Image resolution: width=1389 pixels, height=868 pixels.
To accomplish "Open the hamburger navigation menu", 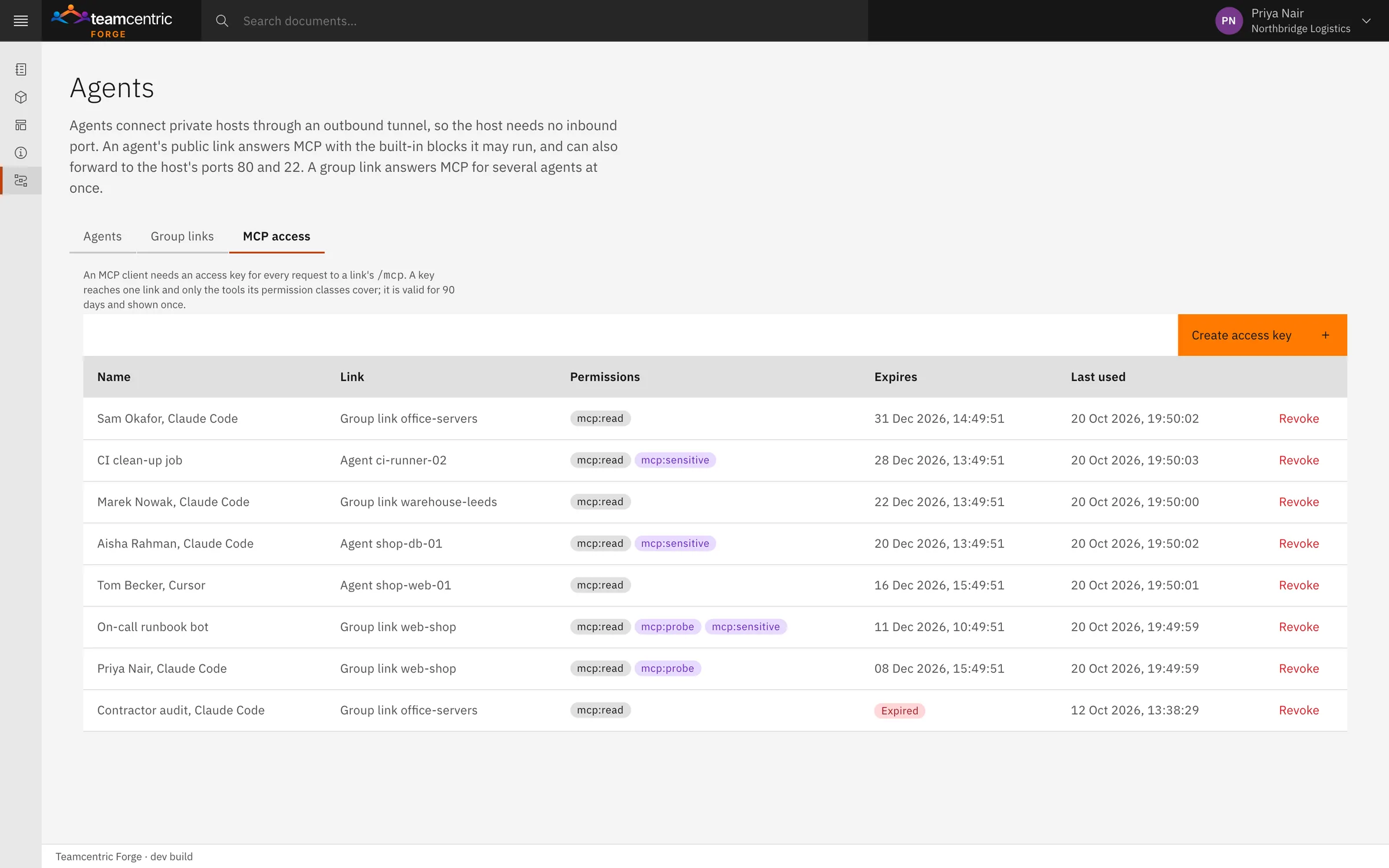I will 21,21.
